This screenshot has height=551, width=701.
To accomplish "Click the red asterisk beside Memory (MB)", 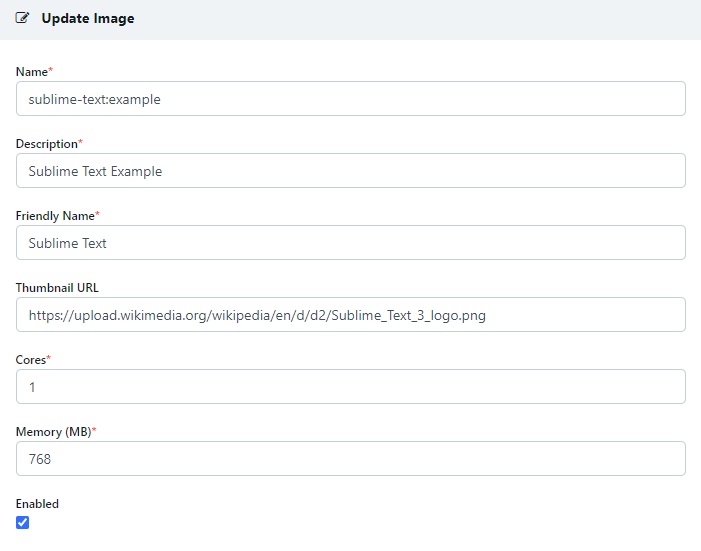I will point(94,431).
